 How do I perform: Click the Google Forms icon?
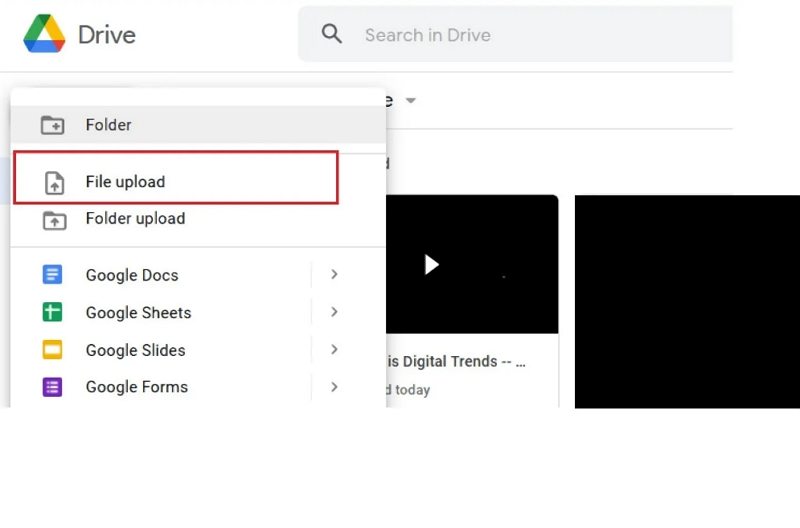coord(52,387)
